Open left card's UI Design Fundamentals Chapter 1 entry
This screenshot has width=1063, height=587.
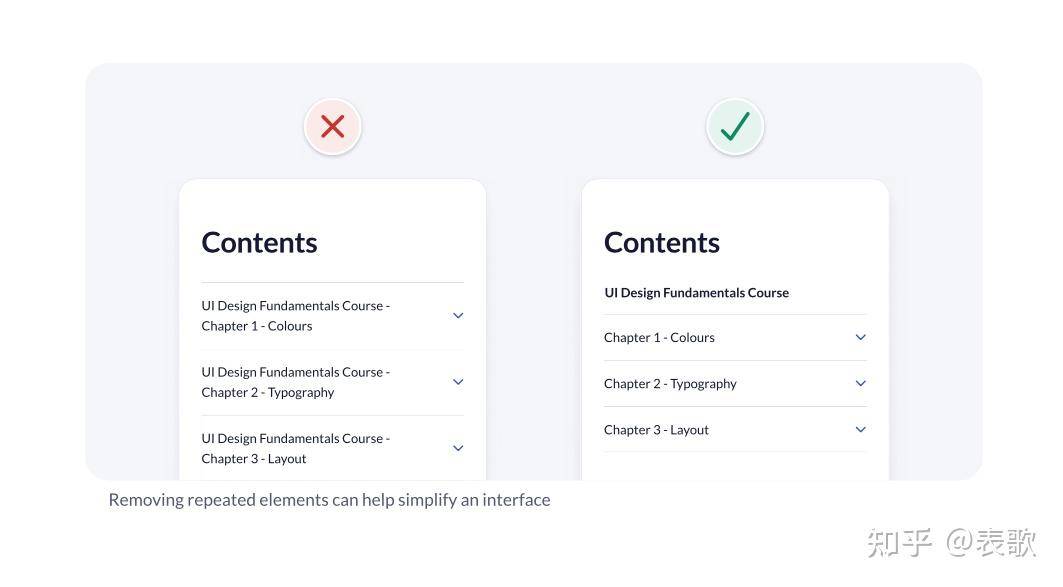coord(332,316)
